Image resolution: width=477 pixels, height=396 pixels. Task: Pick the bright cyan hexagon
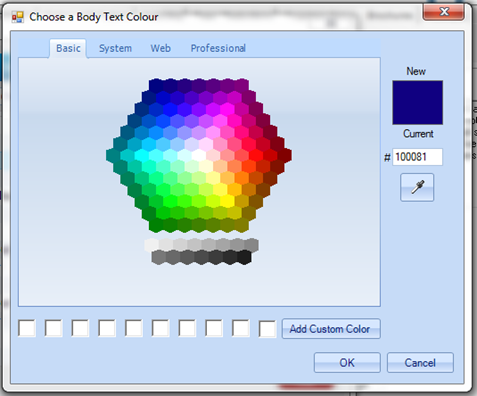[x=142, y=156]
